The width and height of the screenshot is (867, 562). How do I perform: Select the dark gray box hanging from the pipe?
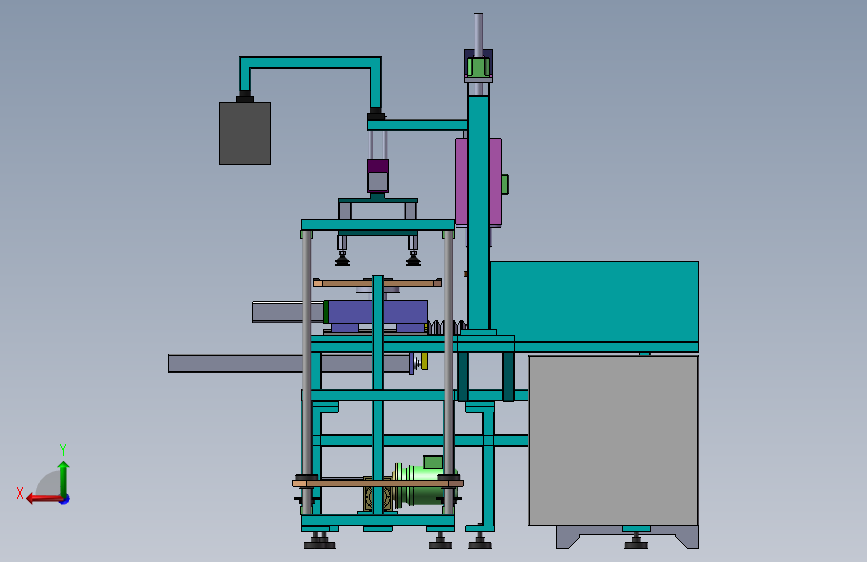click(245, 133)
